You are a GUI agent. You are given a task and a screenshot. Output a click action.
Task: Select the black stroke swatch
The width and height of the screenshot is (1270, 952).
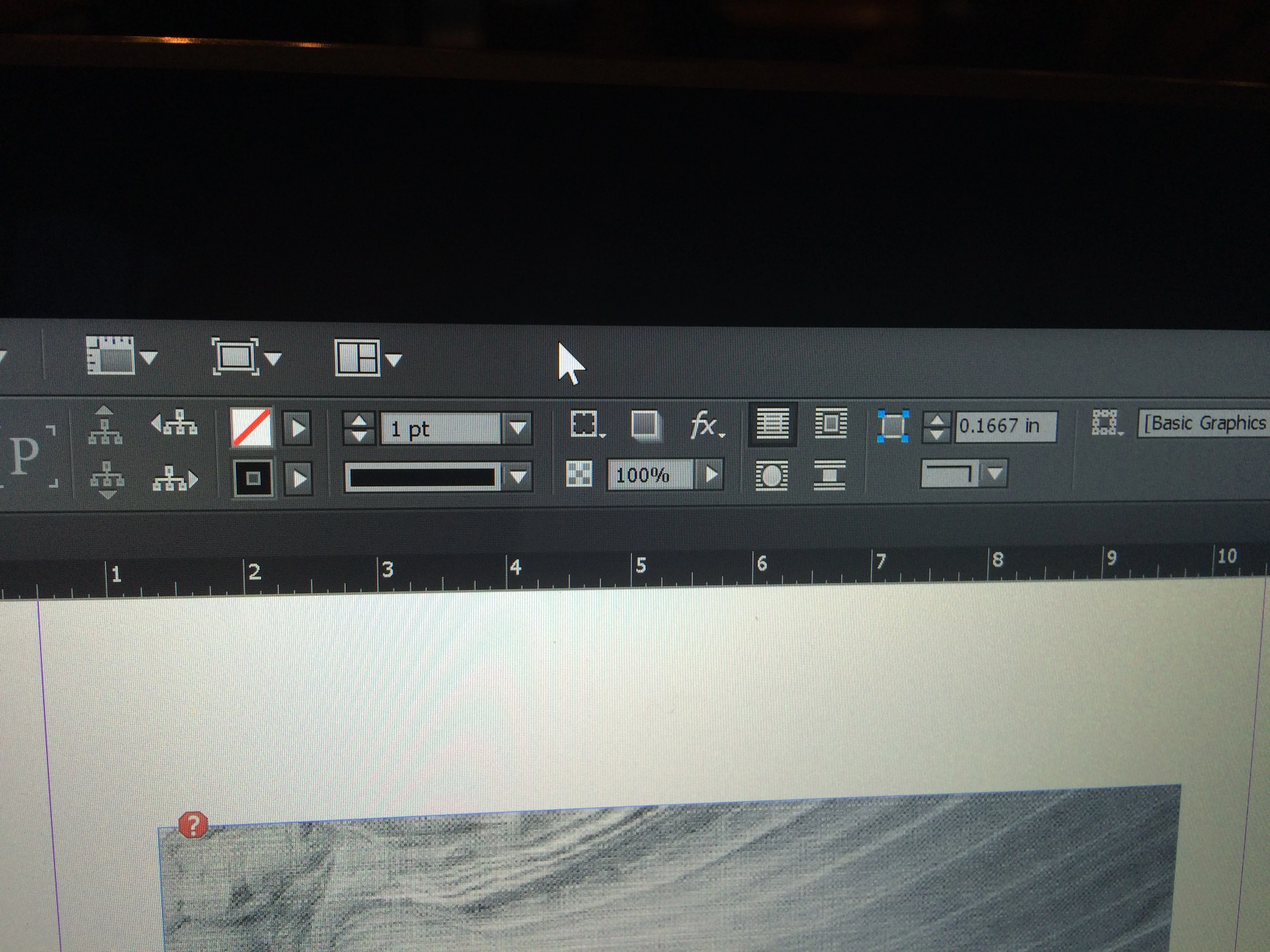click(253, 478)
